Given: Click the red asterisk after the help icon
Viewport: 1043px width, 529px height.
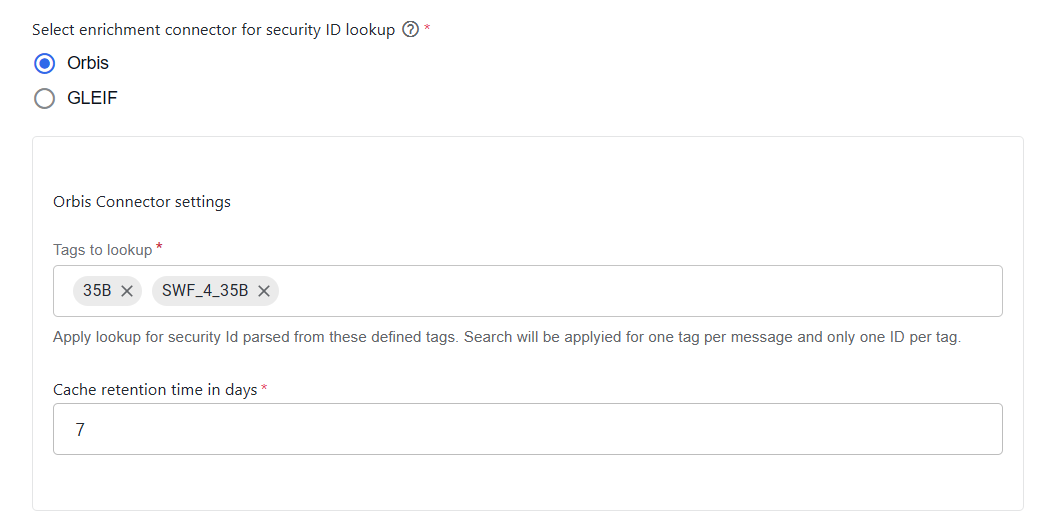Looking at the screenshot, I should [x=427, y=27].
